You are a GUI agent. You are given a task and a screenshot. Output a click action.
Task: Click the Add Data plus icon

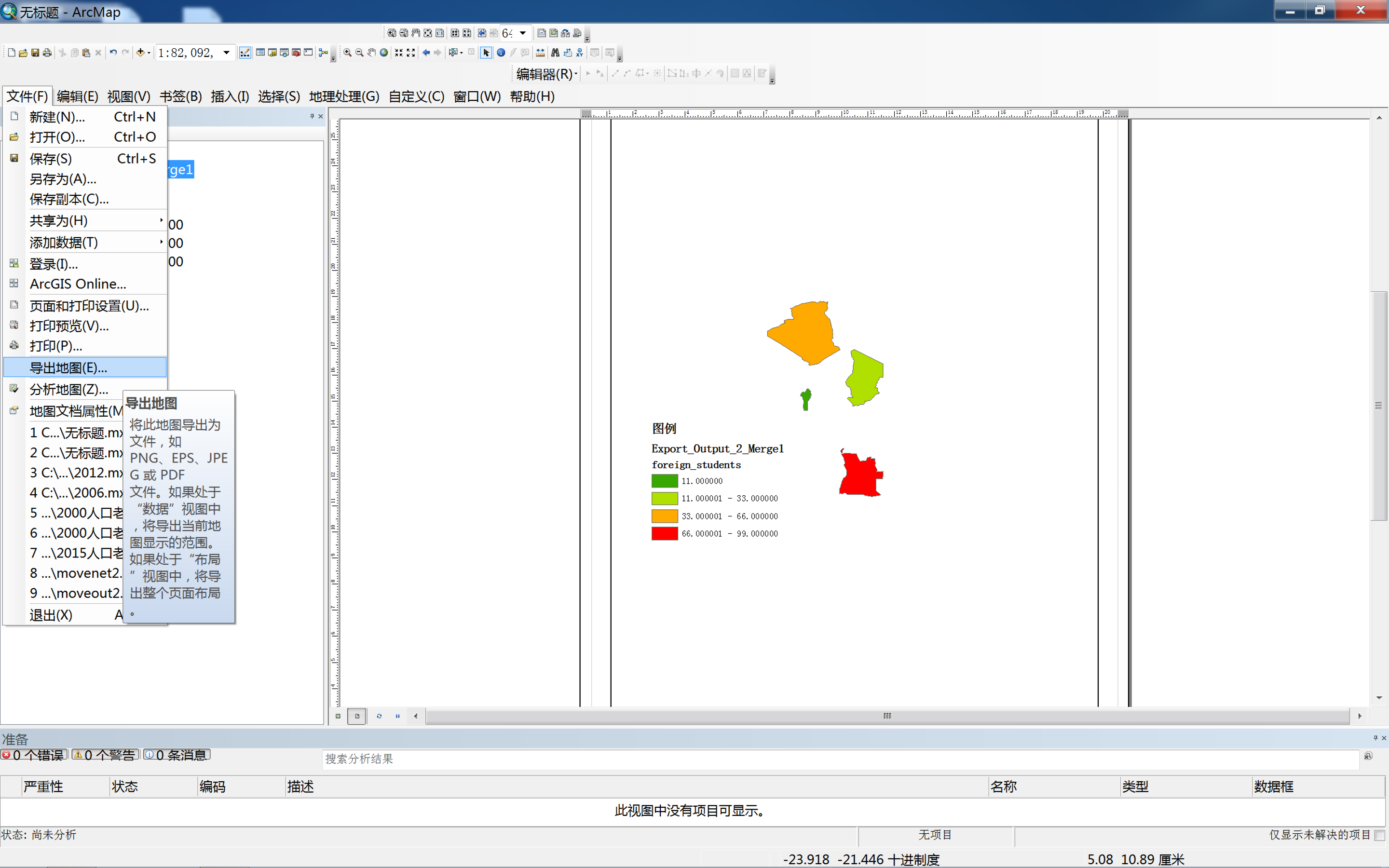(140, 53)
